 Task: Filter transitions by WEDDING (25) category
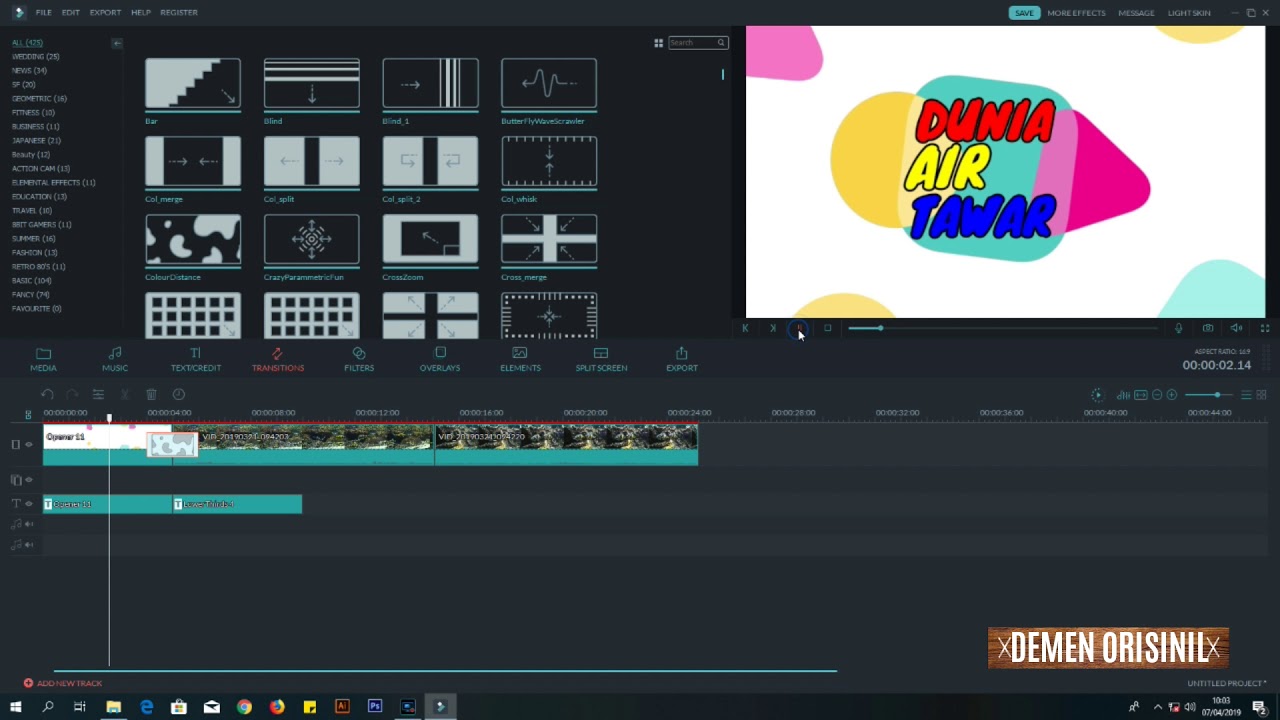[35, 57]
